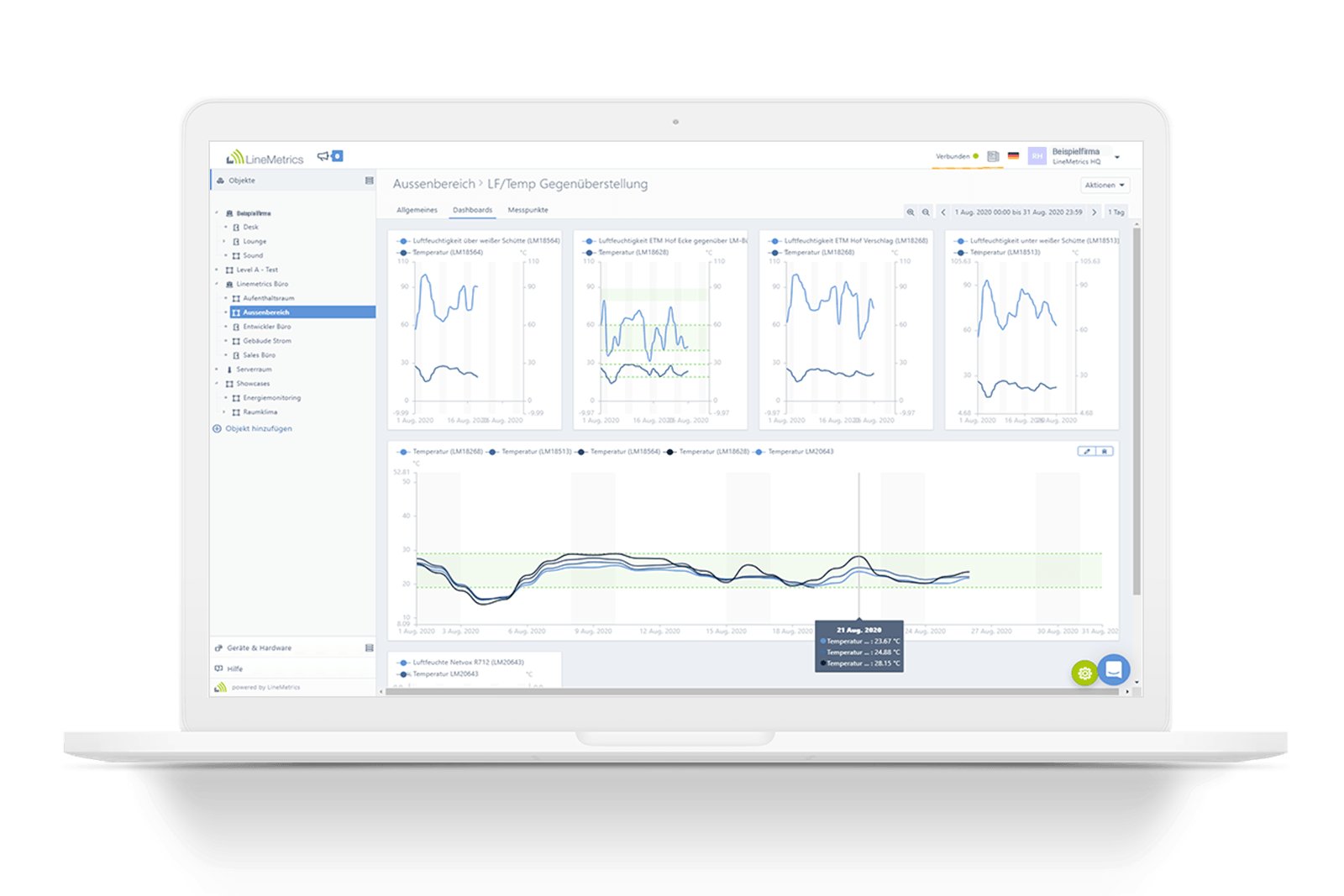Open the list view icon beside Objekte header
The width and height of the screenshot is (1344, 896).
tap(368, 180)
